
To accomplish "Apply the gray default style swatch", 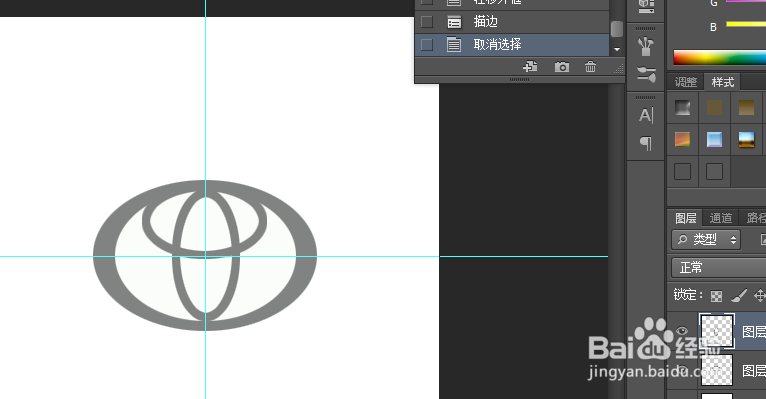I will tap(682, 108).
